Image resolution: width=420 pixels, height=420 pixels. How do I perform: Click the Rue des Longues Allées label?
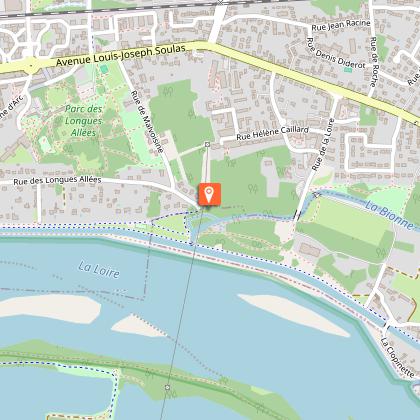(x=57, y=180)
